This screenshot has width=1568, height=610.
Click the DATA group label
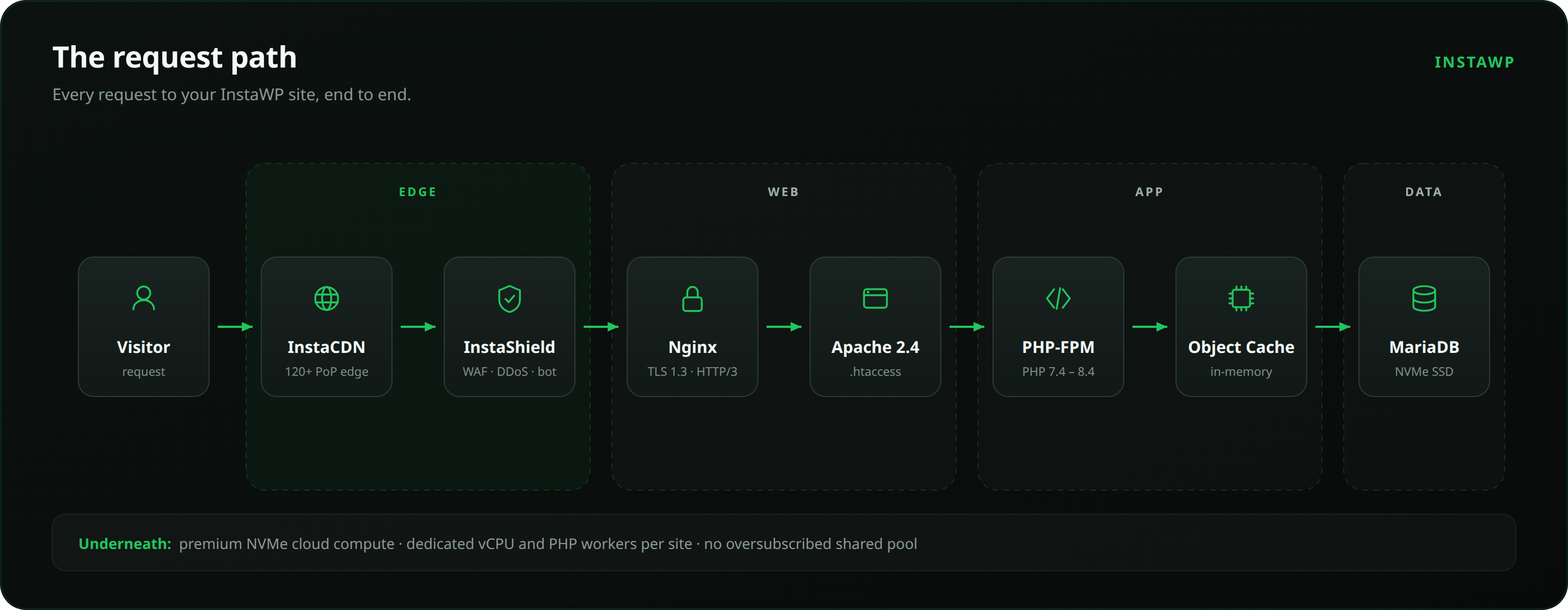pyautogui.click(x=1424, y=192)
